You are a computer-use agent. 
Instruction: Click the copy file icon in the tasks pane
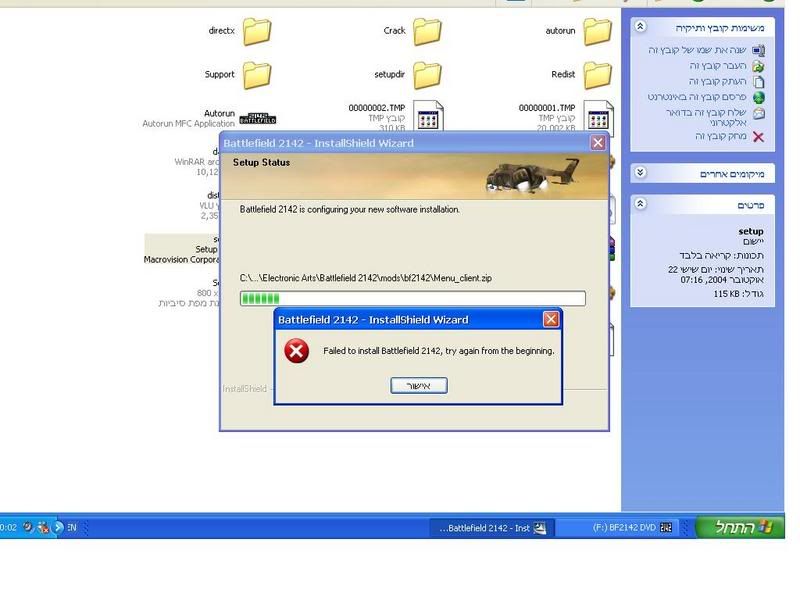(x=759, y=82)
